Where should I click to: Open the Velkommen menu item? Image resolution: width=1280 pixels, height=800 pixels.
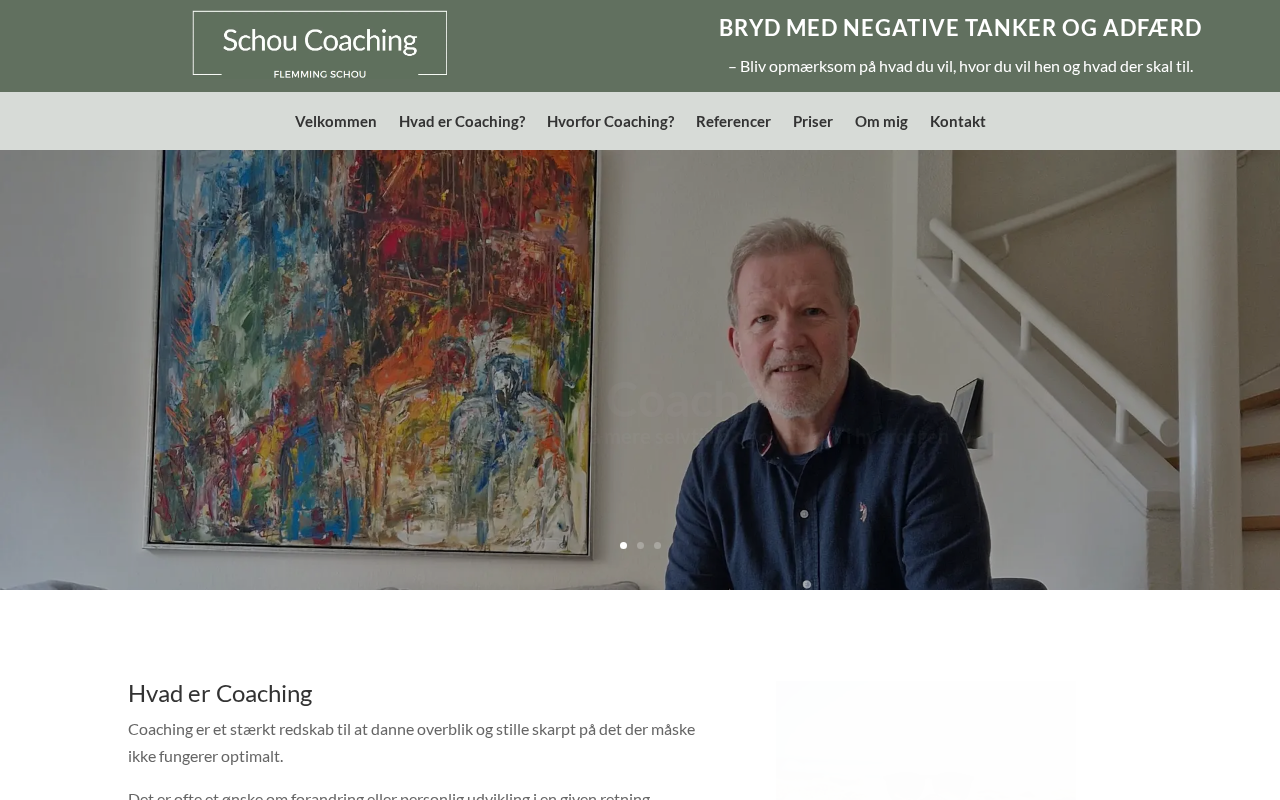[336, 121]
